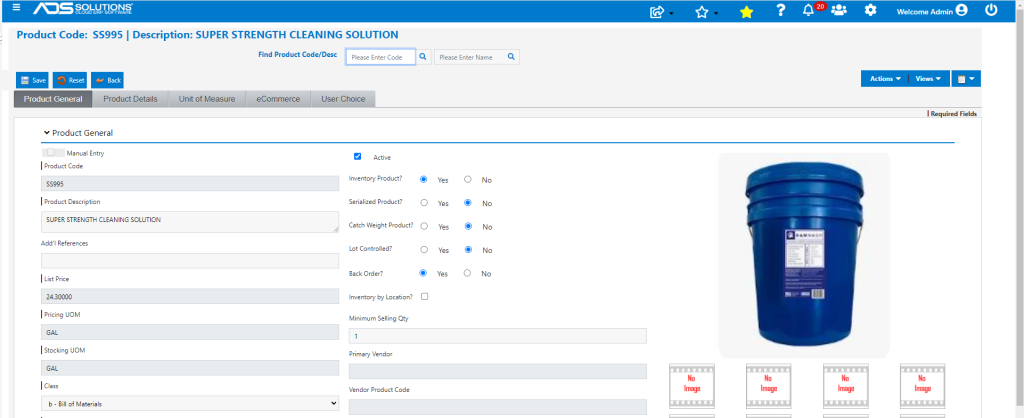This screenshot has width=1024, height=418.
Task: Switch to the Unit of Measure tab
Action: tap(207, 99)
